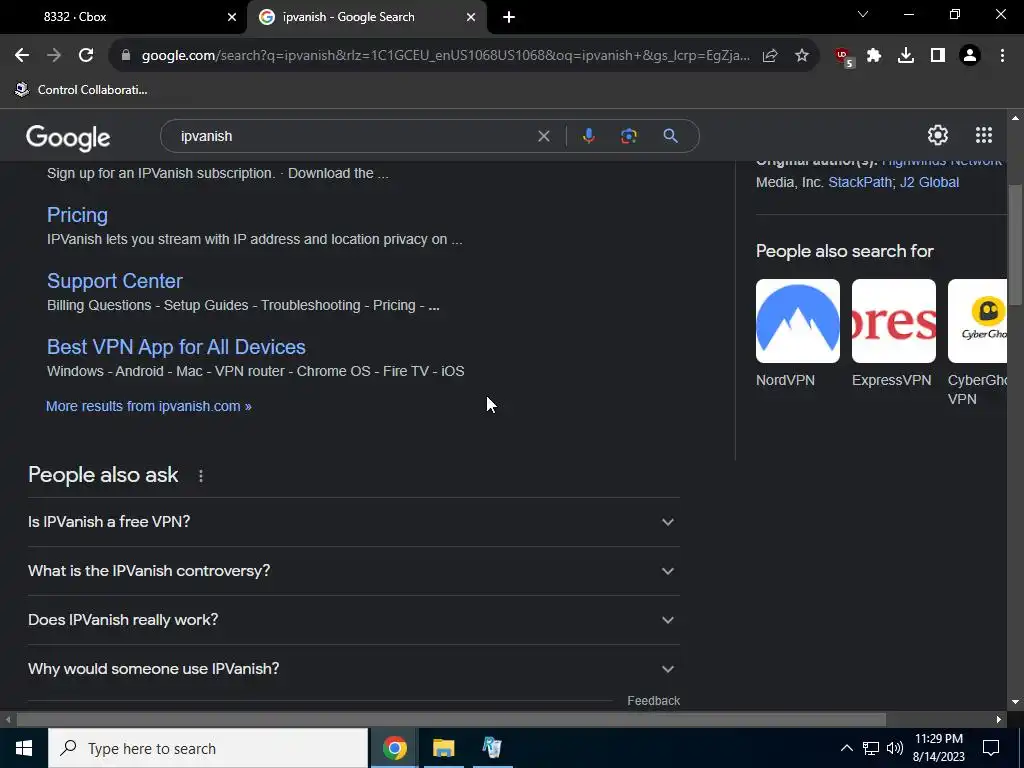Click More results from ipvanish.com

coord(148,406)
